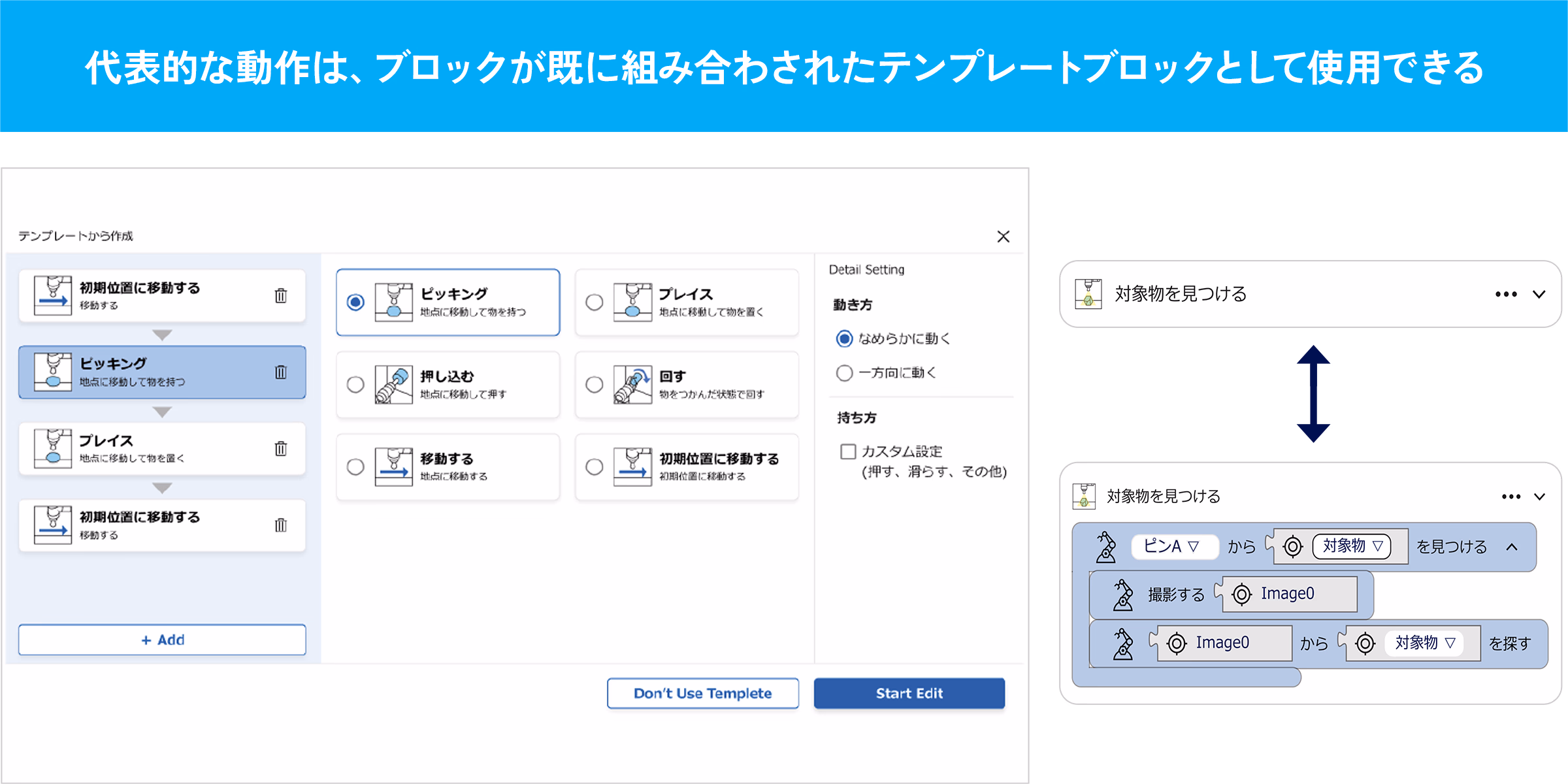The image size is (1568, 784).
Task: Open the ... menu on the expanded block
Action: (1511, 497)
